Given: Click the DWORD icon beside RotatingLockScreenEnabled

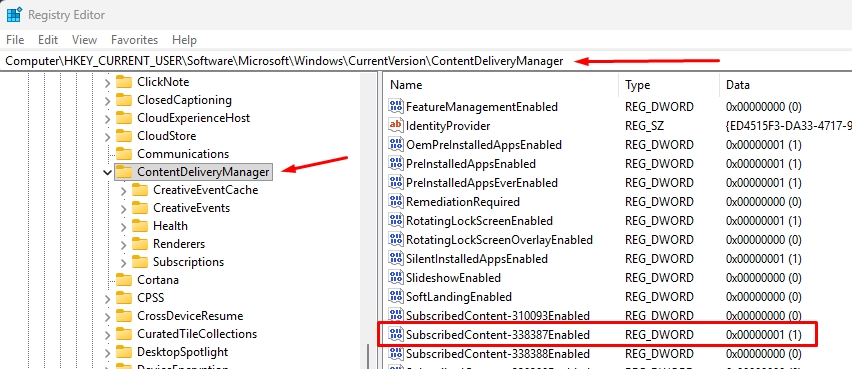Looking at the screenshot, I should [x=396, y=221].
